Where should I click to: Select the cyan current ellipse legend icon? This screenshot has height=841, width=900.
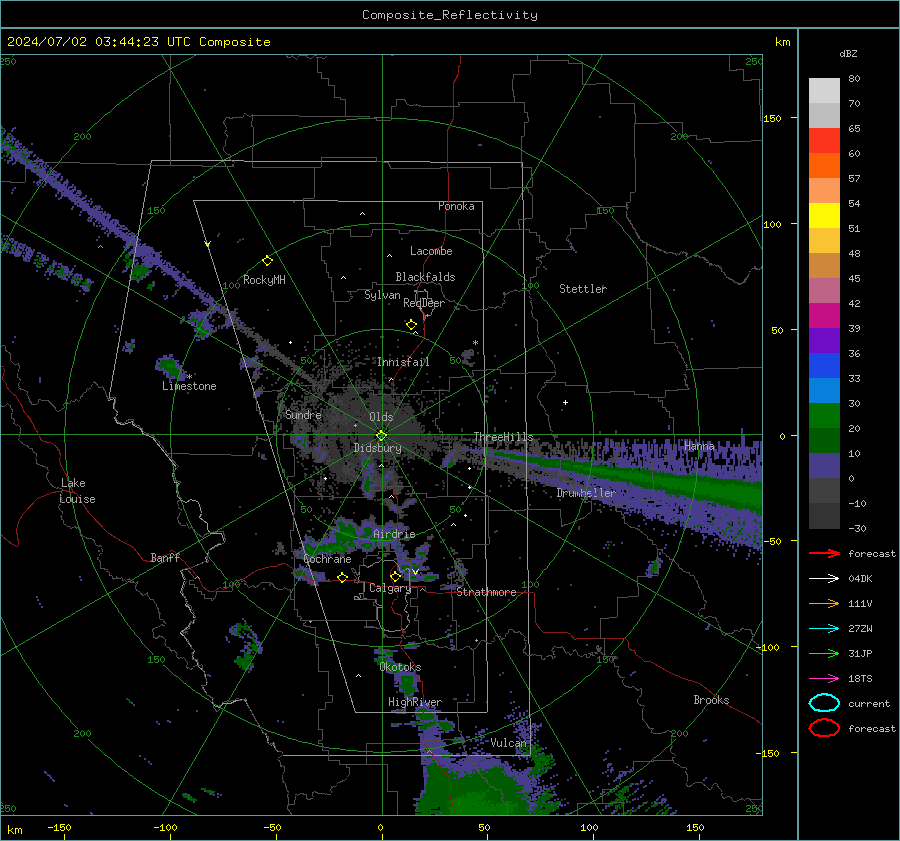(x=824, y=703)
